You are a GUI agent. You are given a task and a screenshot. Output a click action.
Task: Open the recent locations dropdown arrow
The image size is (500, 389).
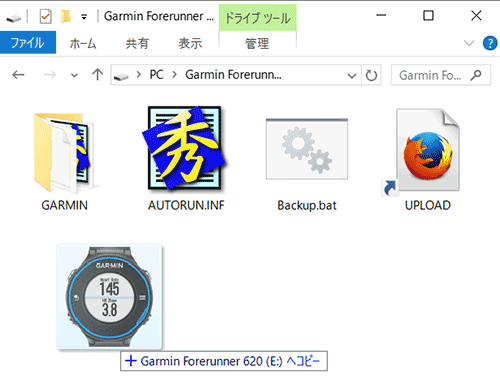pyautogui.click(x=74, y=75)
